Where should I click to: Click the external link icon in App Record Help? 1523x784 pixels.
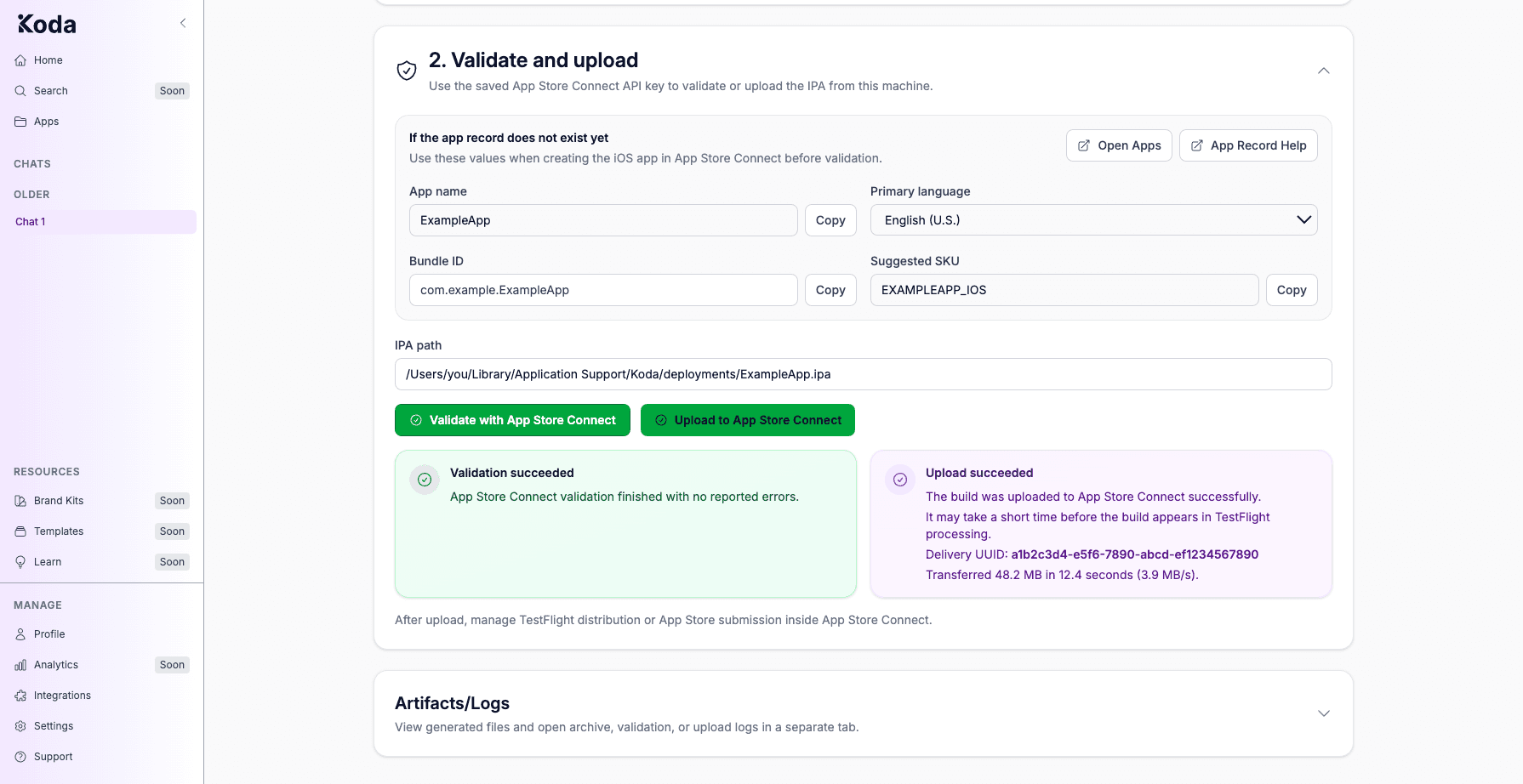1197,145
